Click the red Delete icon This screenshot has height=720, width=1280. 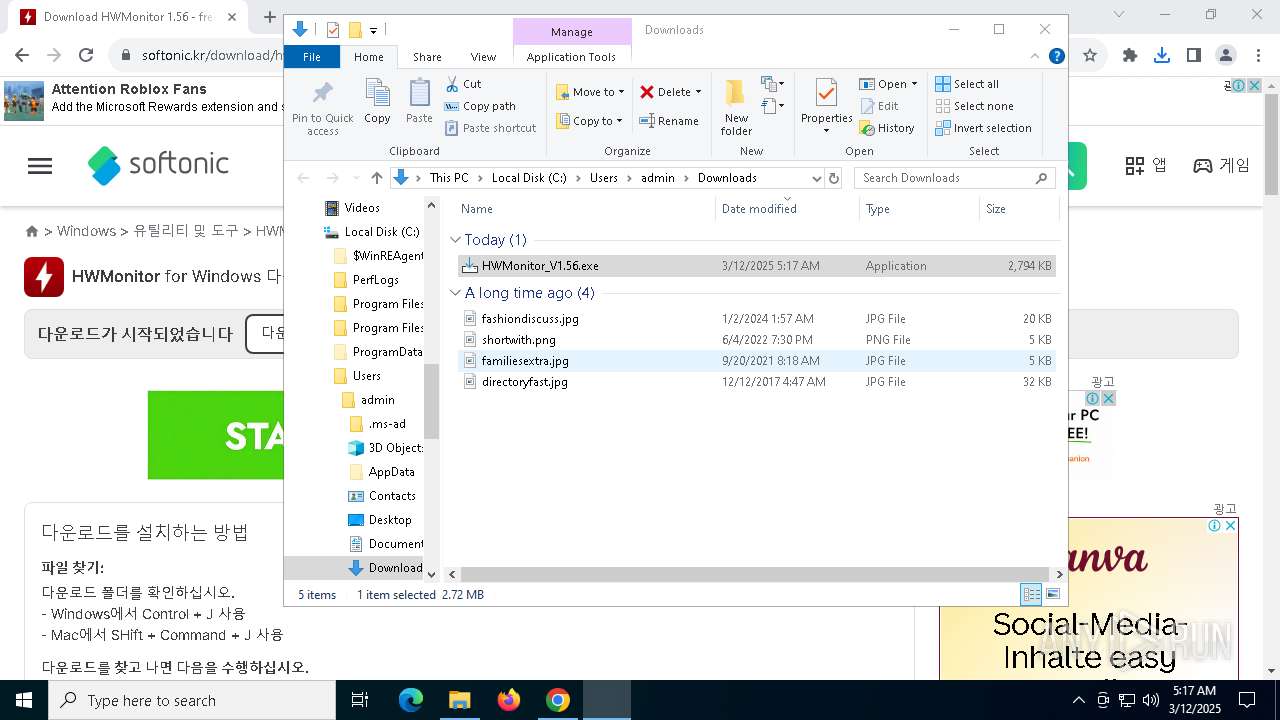tap(647, 92)
